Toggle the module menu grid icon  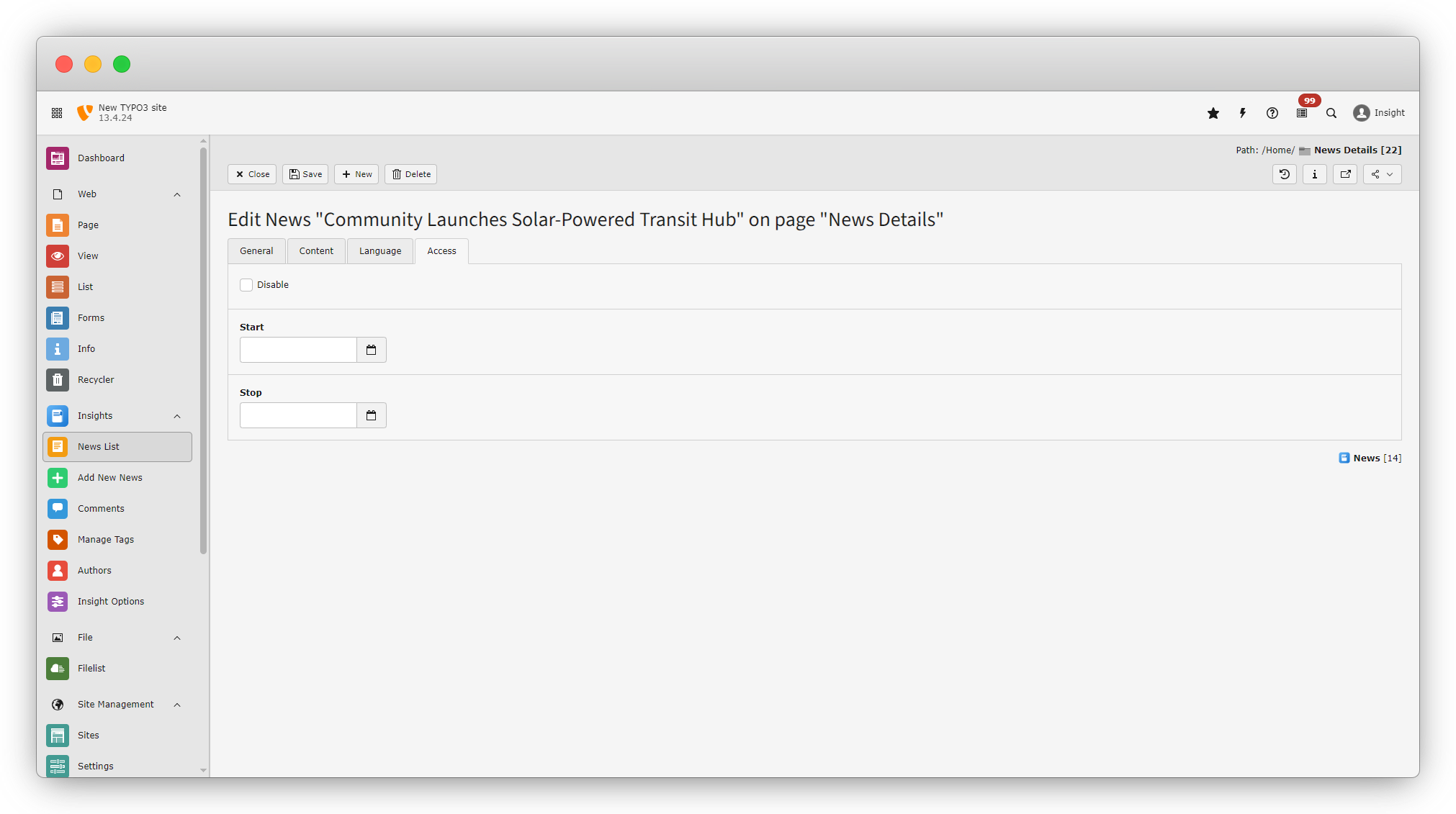[57, 113]
